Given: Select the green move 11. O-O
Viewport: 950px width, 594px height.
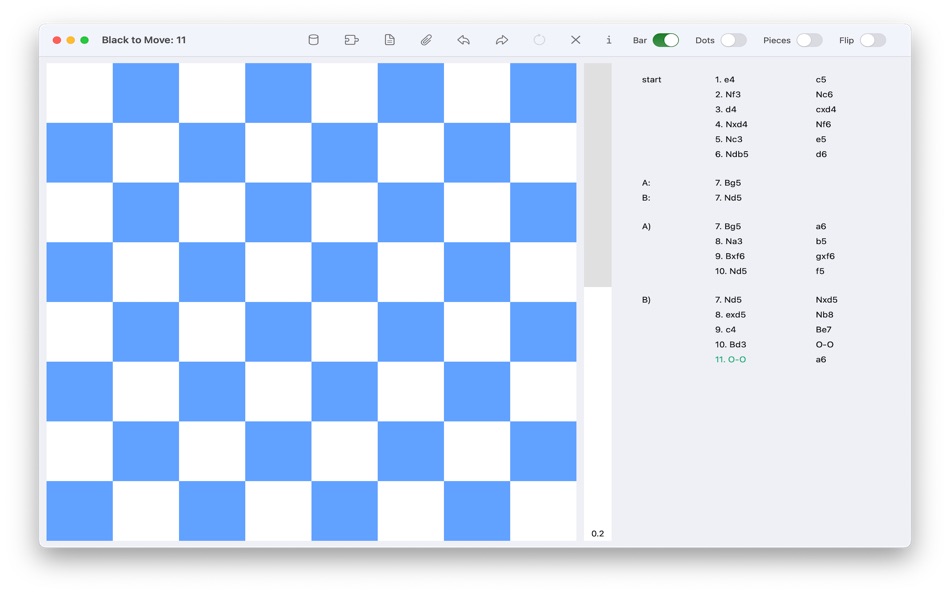Looking at the screenshot, I should point(729,359).
